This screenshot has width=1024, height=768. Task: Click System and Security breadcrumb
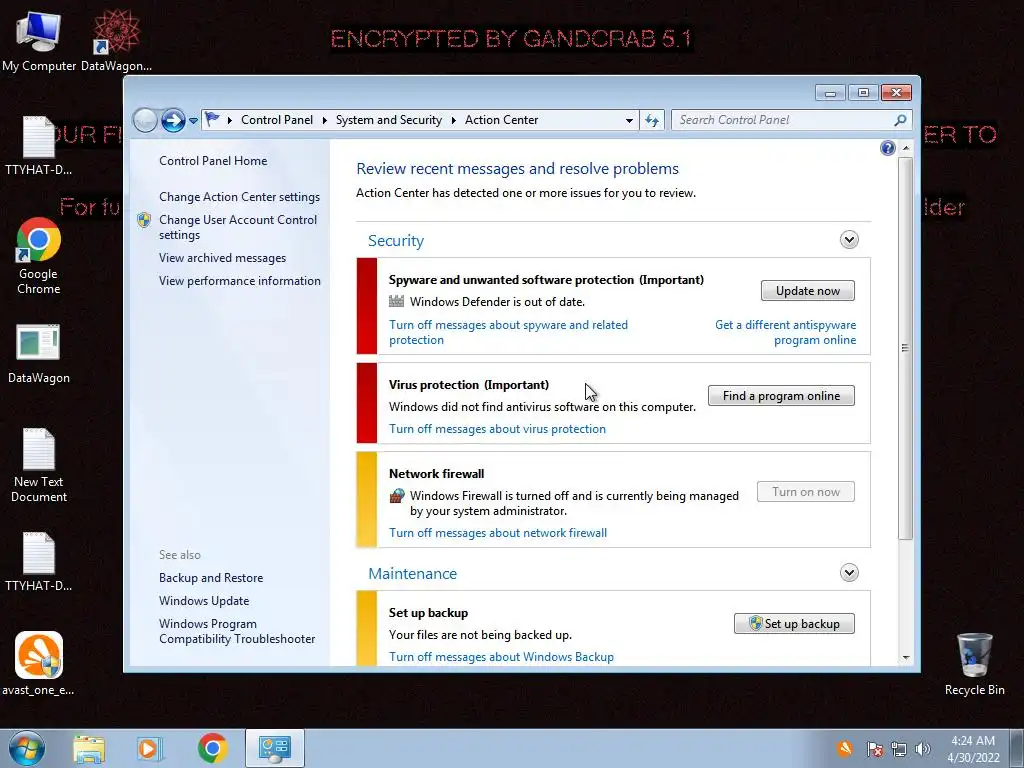[x=389, y=120]
